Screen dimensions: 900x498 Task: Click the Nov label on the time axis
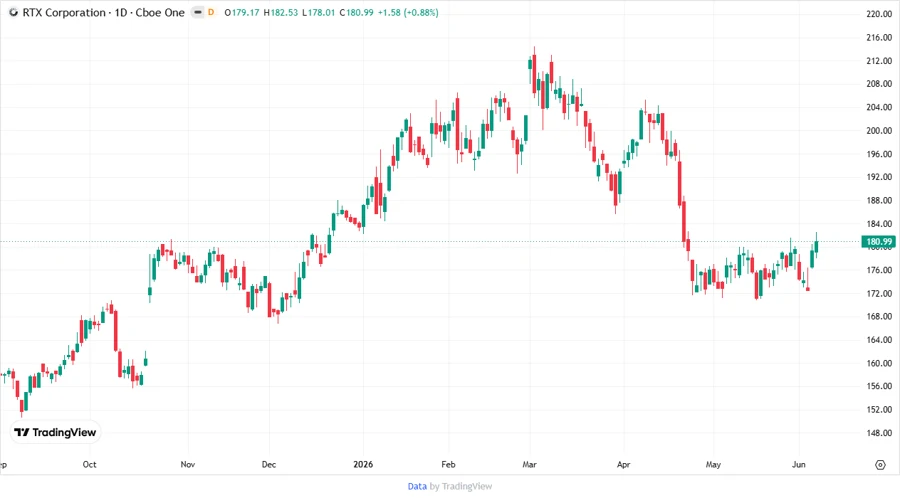pos(188,464)
